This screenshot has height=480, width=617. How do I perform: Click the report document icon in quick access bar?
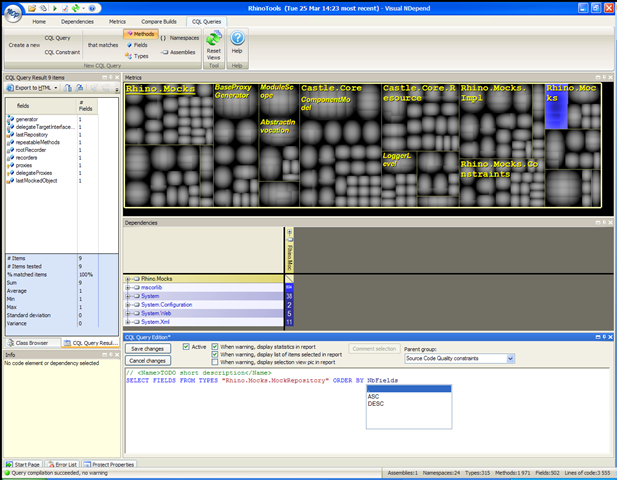(65, 8)
